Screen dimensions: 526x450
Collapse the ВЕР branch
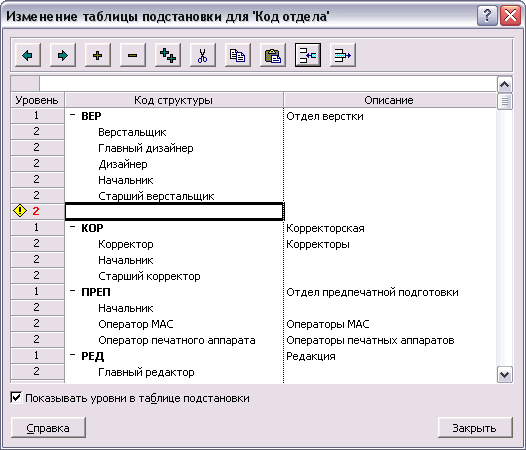[x=72, y=115]
